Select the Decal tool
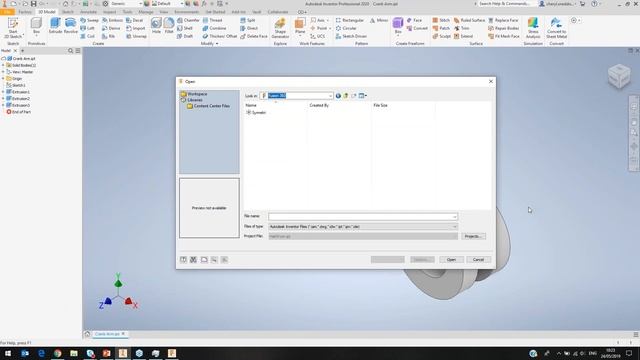Screen dimensions: 640x360 coord(135,20)
